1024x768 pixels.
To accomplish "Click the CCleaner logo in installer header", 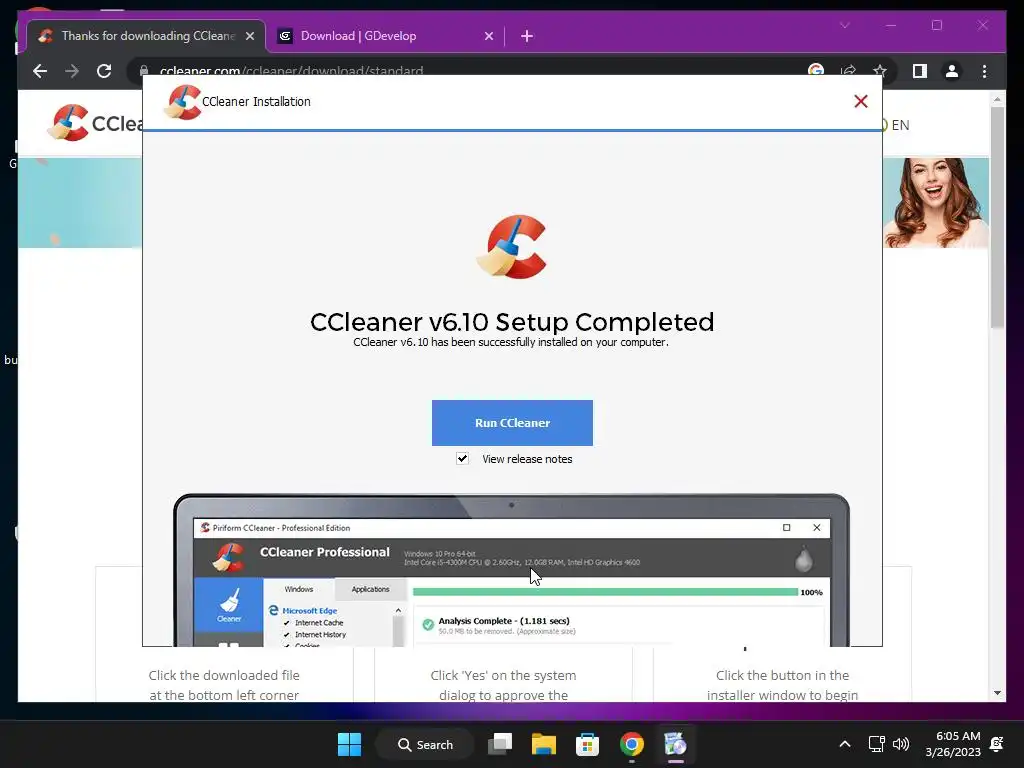I will coord(182,103).
